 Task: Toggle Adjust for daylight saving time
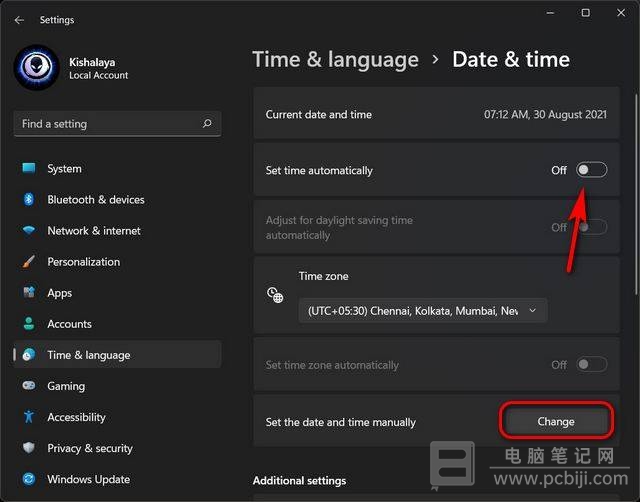click(591, 227)
